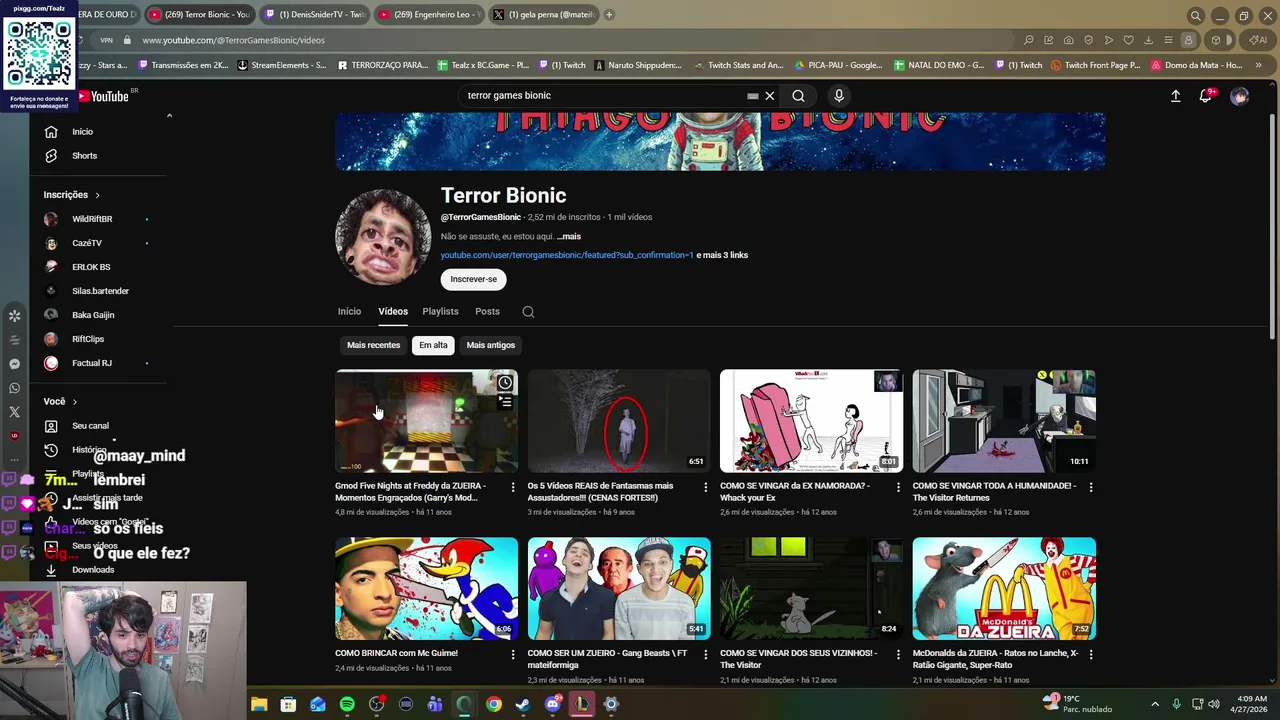Filter videos by Mais recentes
Image resolution: width=1280 pixels, height=720 pixels.
pos(373,345)
